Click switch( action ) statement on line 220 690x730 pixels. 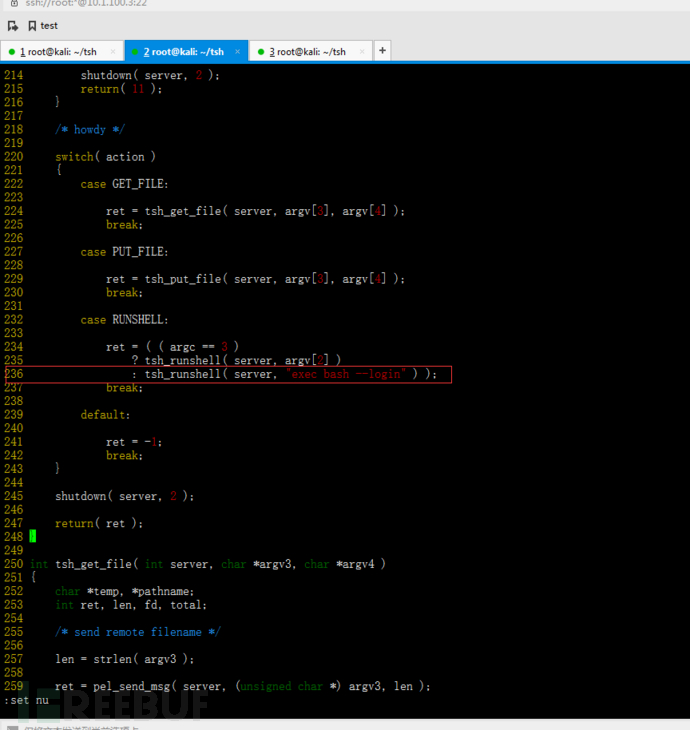(105, 157)
